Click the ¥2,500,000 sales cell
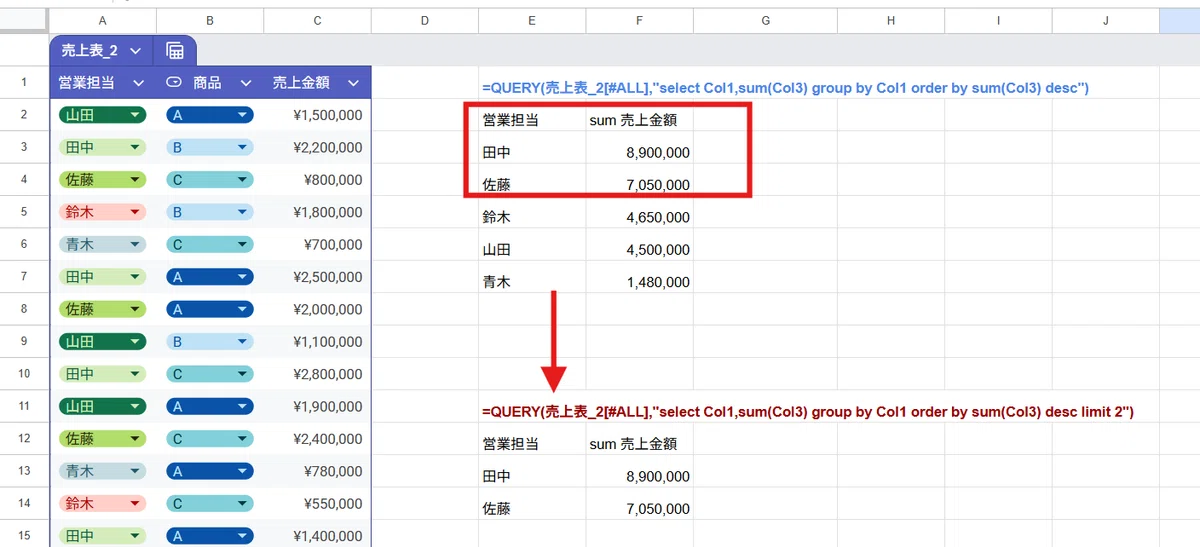1200x547 pixels. (x=317, y=277)
